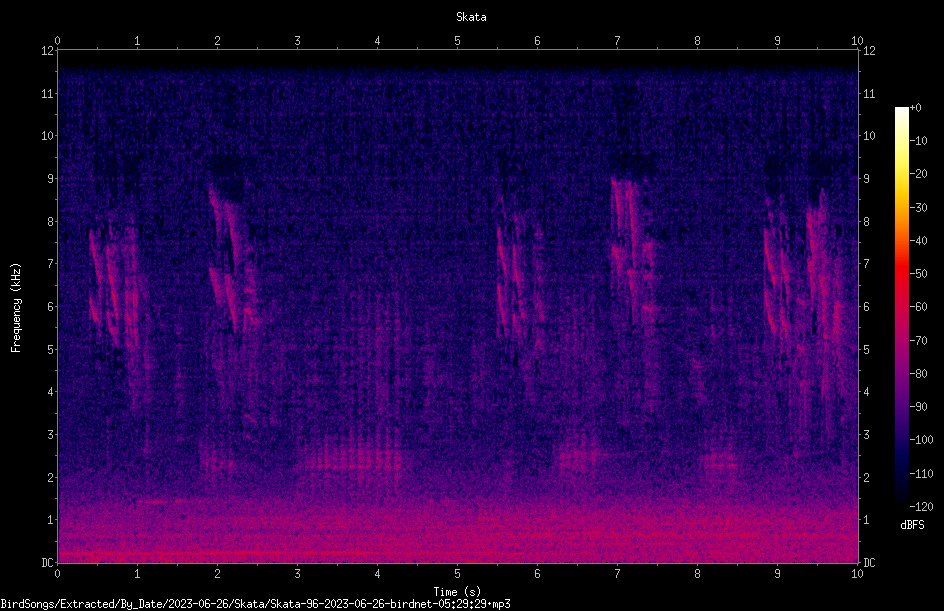The width and height of the screenshot is (944, 611).
Task: Click the dBFS color scale gradient bar
Action: [901, 306]
